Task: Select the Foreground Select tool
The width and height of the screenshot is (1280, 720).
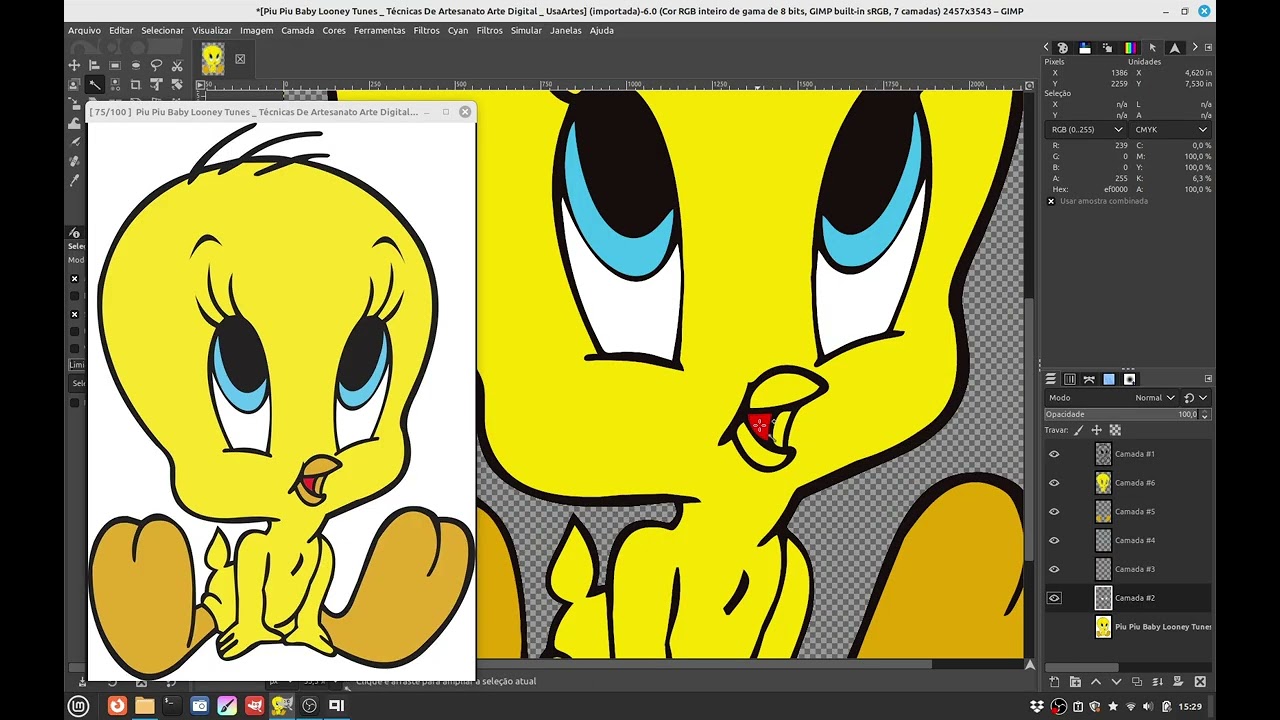Action: [74, 85]
